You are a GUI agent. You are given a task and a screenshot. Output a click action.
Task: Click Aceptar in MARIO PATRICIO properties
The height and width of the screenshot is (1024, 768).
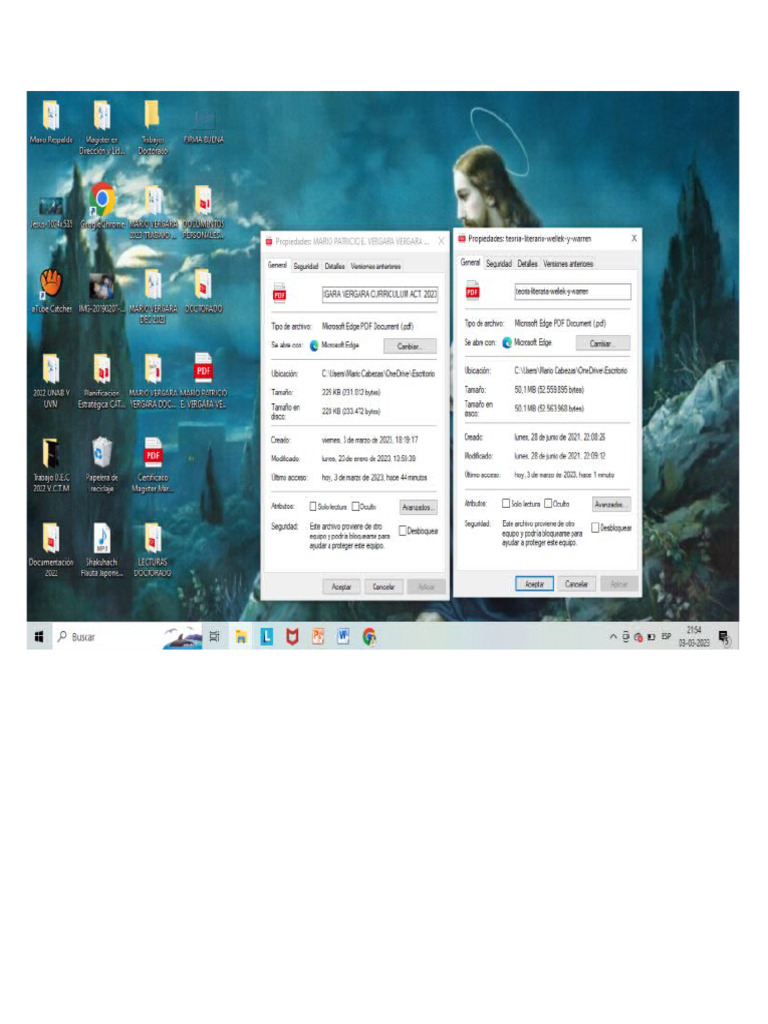(342, 586)
